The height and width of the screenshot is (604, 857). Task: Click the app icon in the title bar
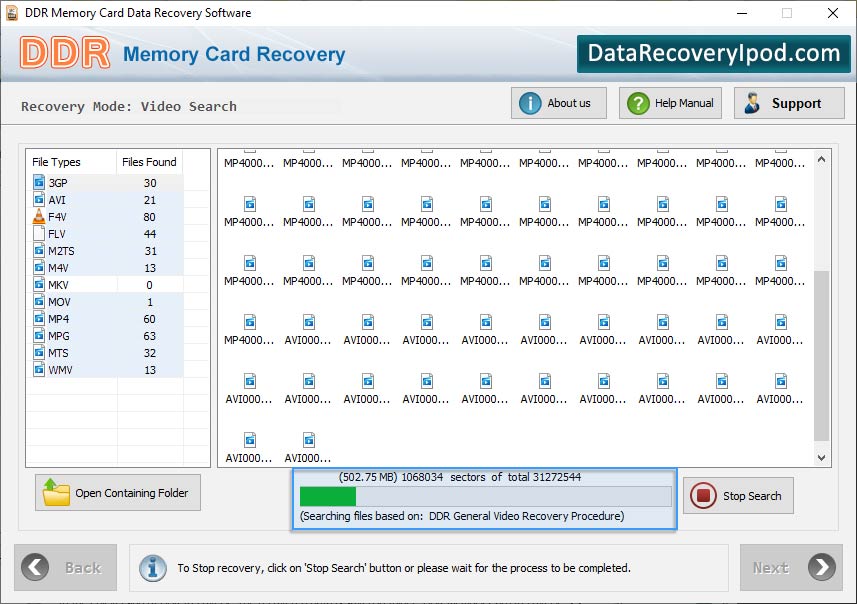(x=11, y=13)
